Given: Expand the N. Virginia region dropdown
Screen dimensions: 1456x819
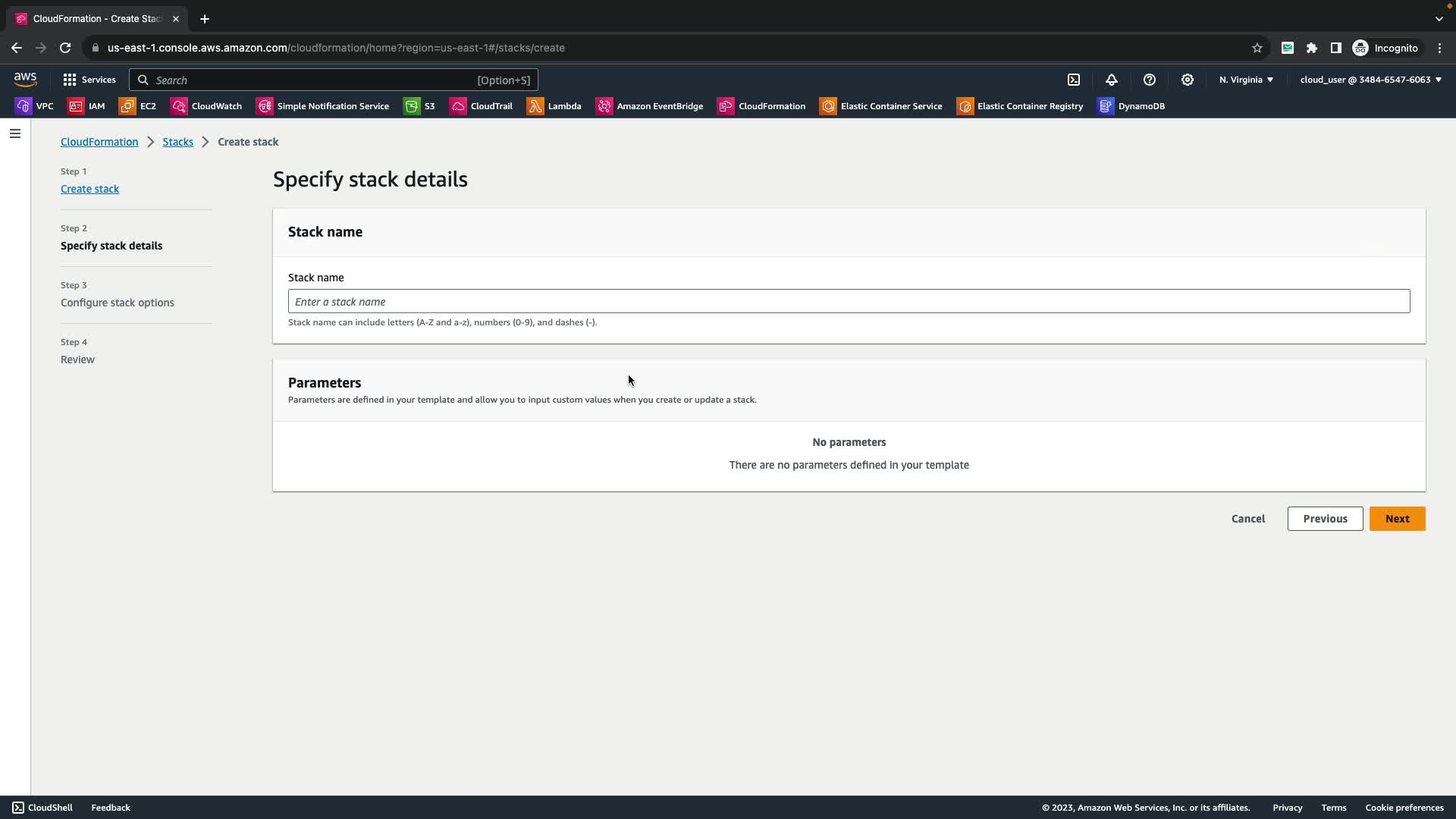Looking at the screenshot, I should (1246, 80).
